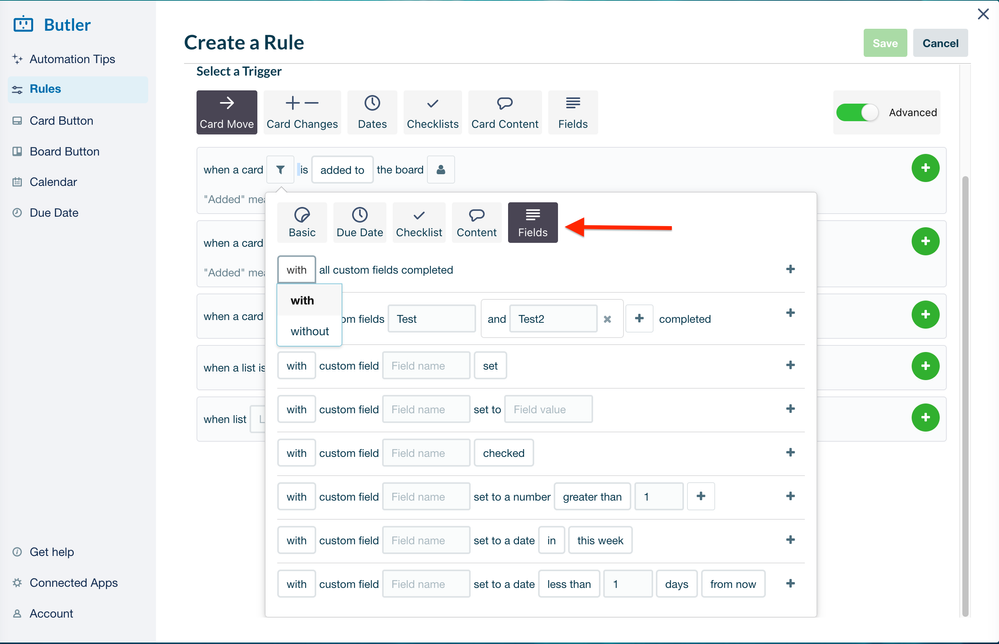The image size is (999, 644).
Task: Toggle the 'set' option button
Action: tap(491, 366)
